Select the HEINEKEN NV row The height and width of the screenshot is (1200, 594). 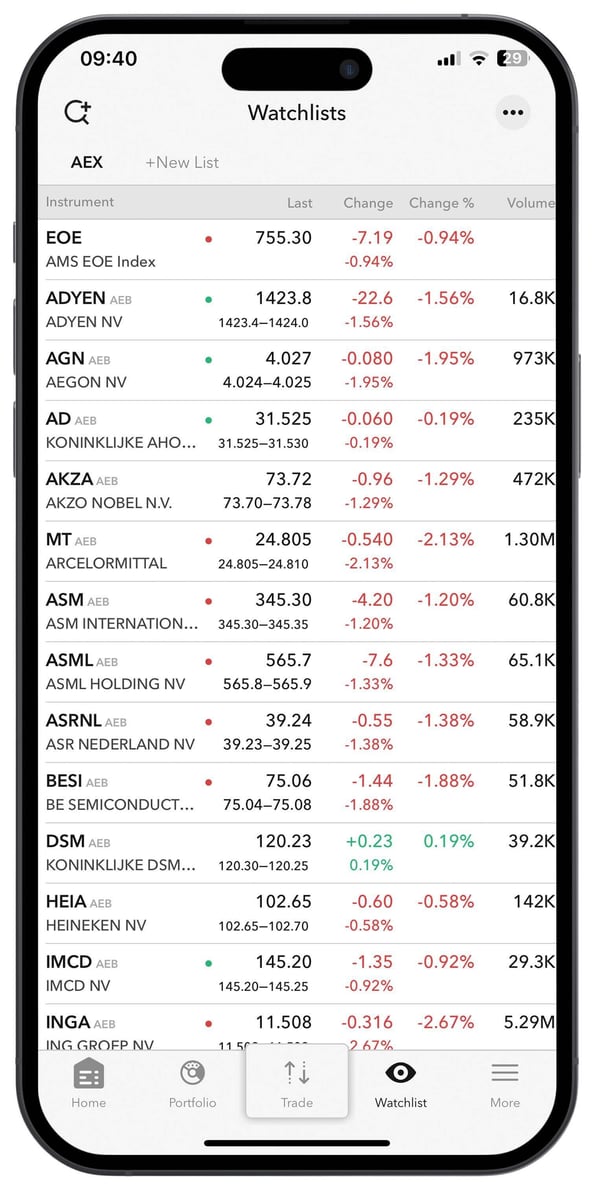(297, 913)
